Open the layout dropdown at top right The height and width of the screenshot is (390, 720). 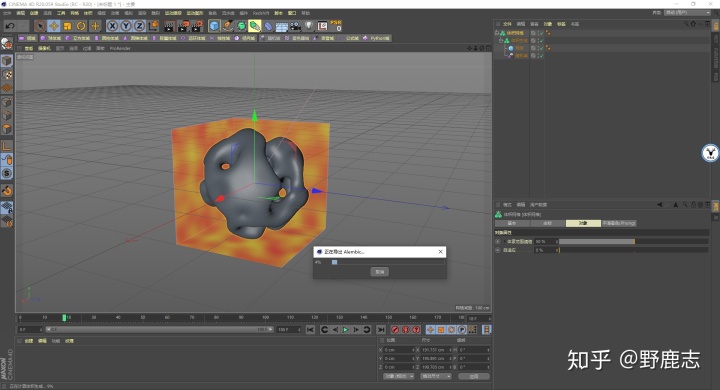point(687,13)
